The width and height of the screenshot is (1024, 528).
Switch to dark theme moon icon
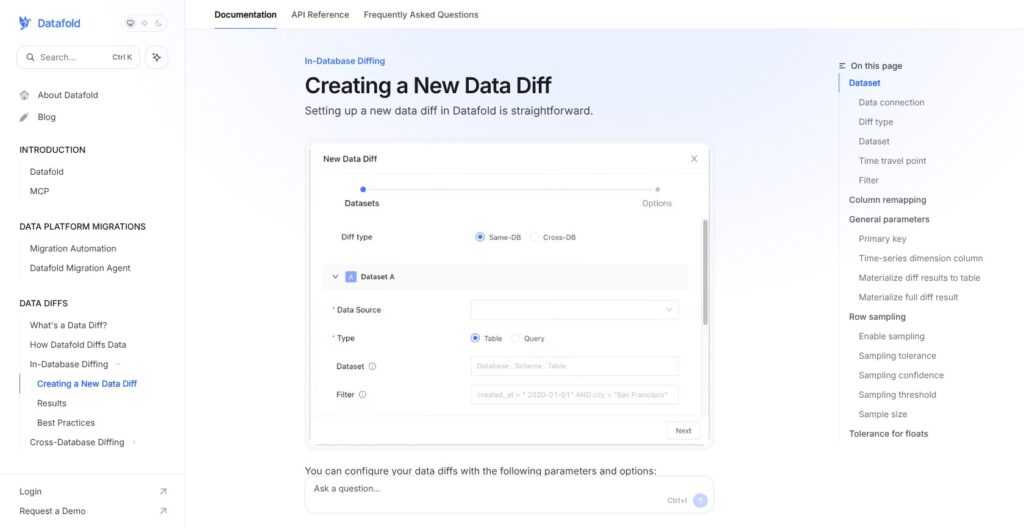[x=158, y=23]
